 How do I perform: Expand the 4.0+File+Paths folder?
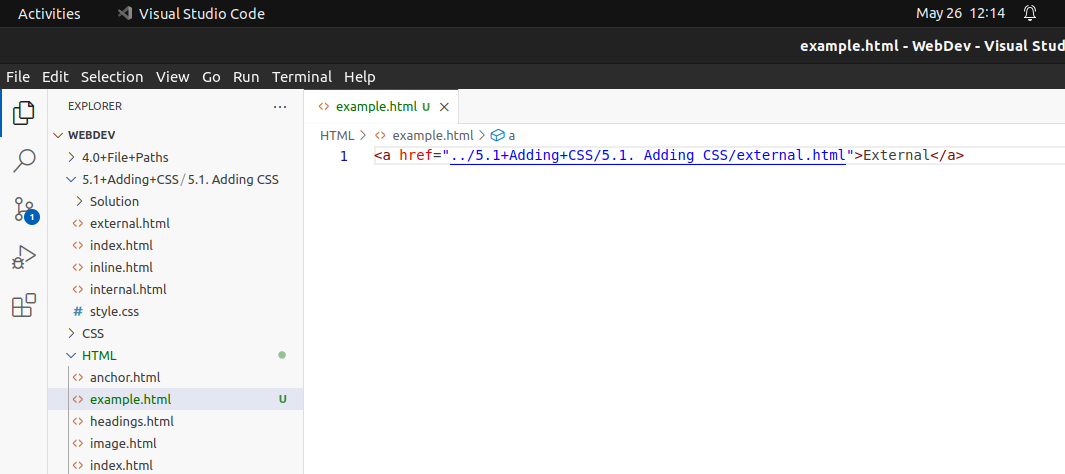(x=124, y=157)
